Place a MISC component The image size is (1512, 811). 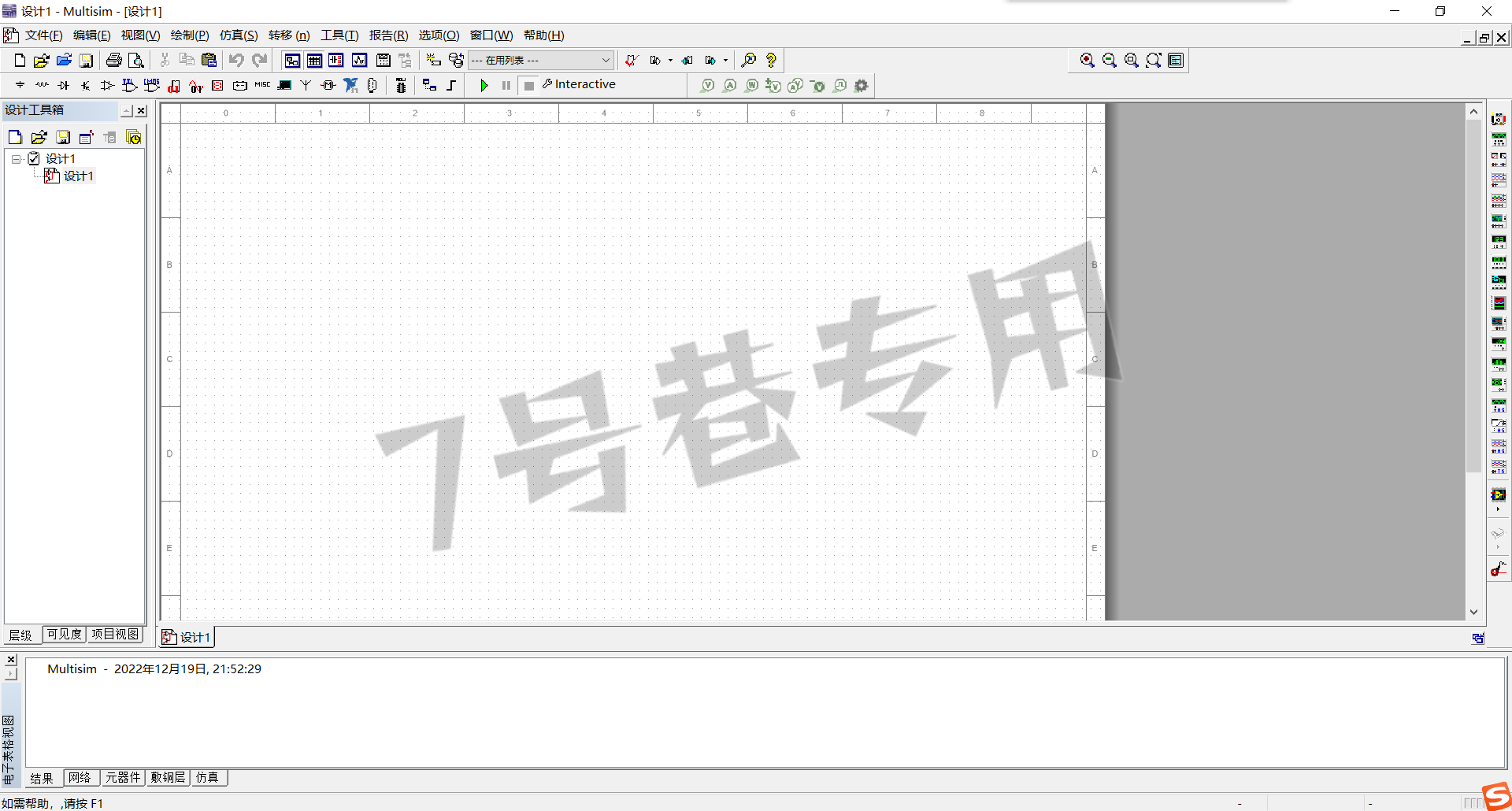tap(262, 85)
